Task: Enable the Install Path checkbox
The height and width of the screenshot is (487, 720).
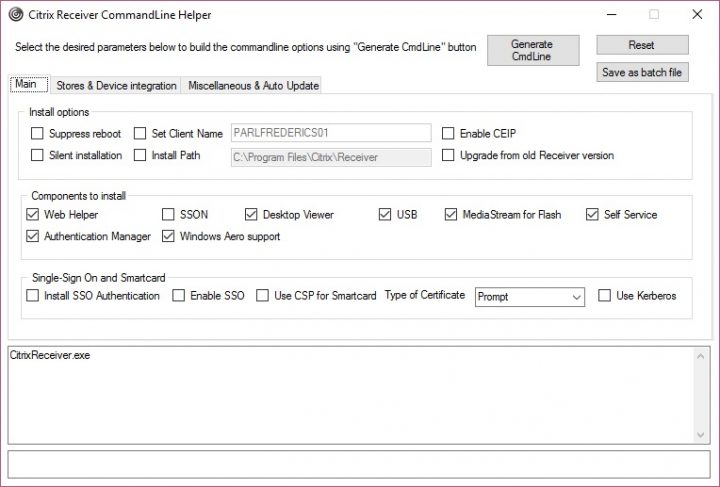Action: click(140, 156)
